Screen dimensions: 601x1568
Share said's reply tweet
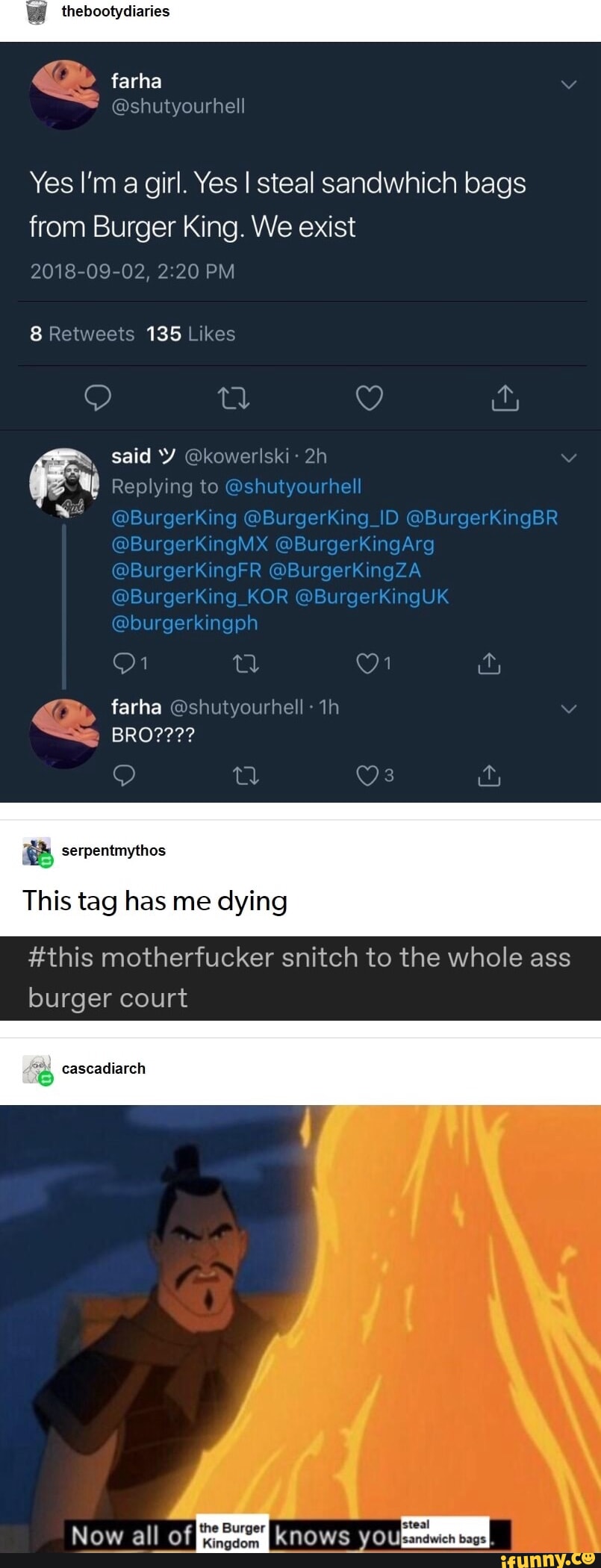[488, 663]
